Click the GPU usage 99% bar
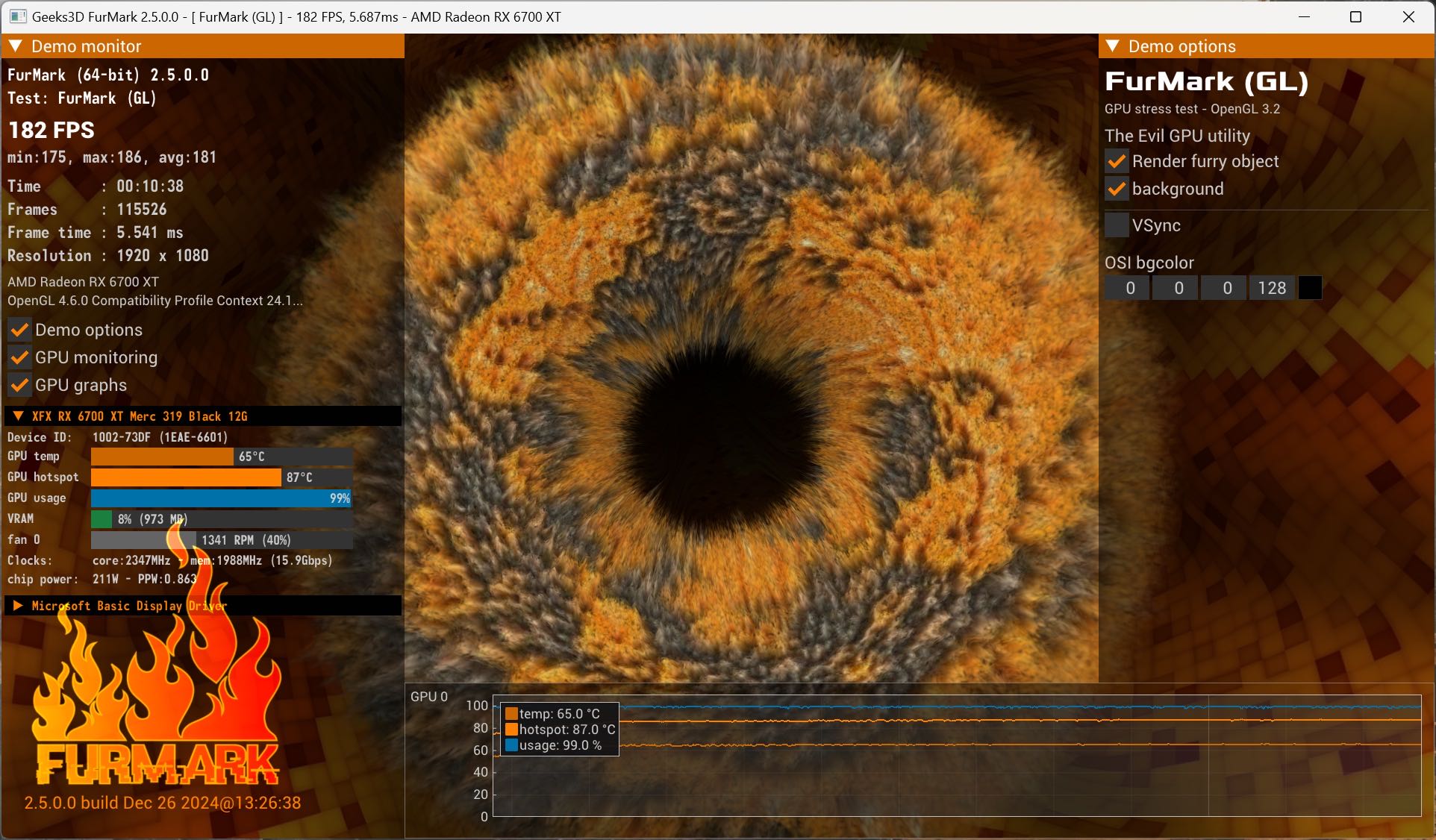Viewport: 1436px width, 840px height. pos(222,498)
